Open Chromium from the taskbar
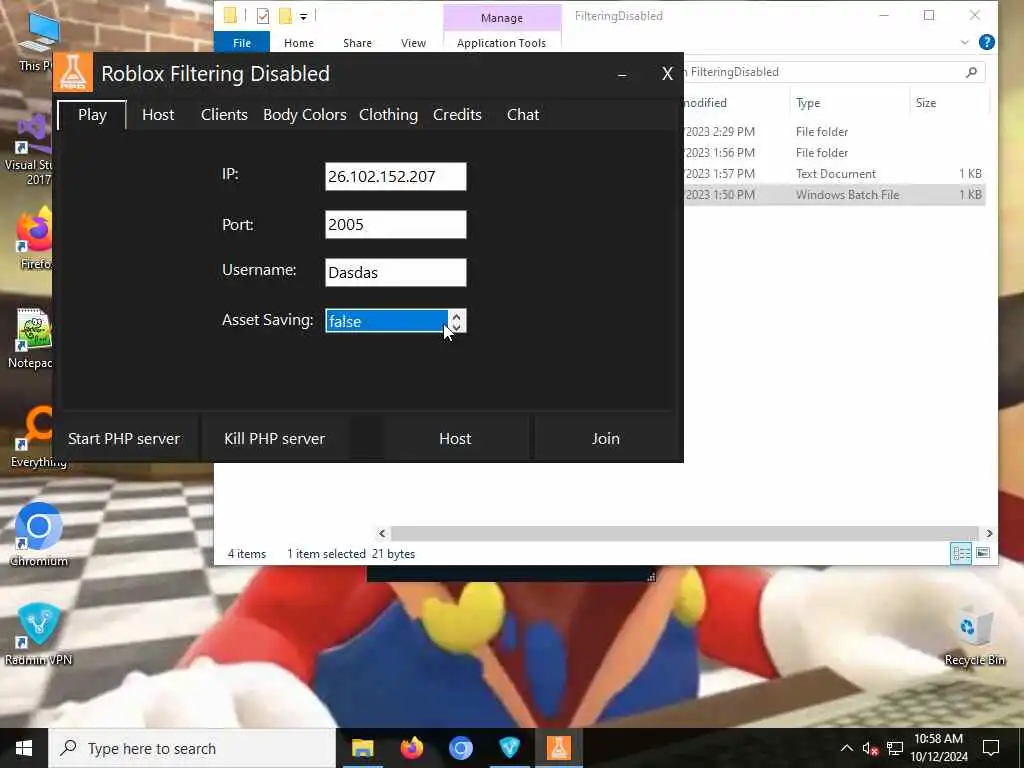The image size is (1024, 768). pos(460,748)
